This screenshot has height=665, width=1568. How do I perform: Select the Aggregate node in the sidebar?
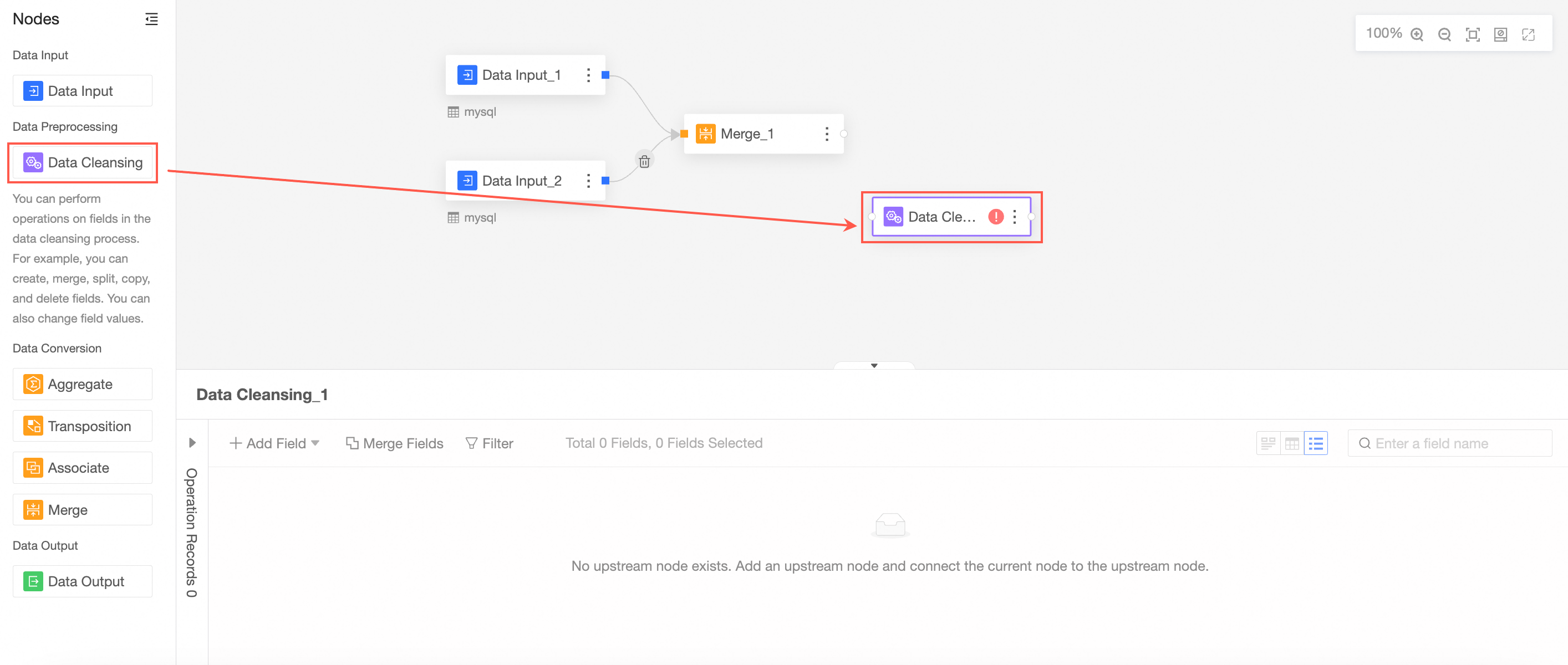coord(82,385)
